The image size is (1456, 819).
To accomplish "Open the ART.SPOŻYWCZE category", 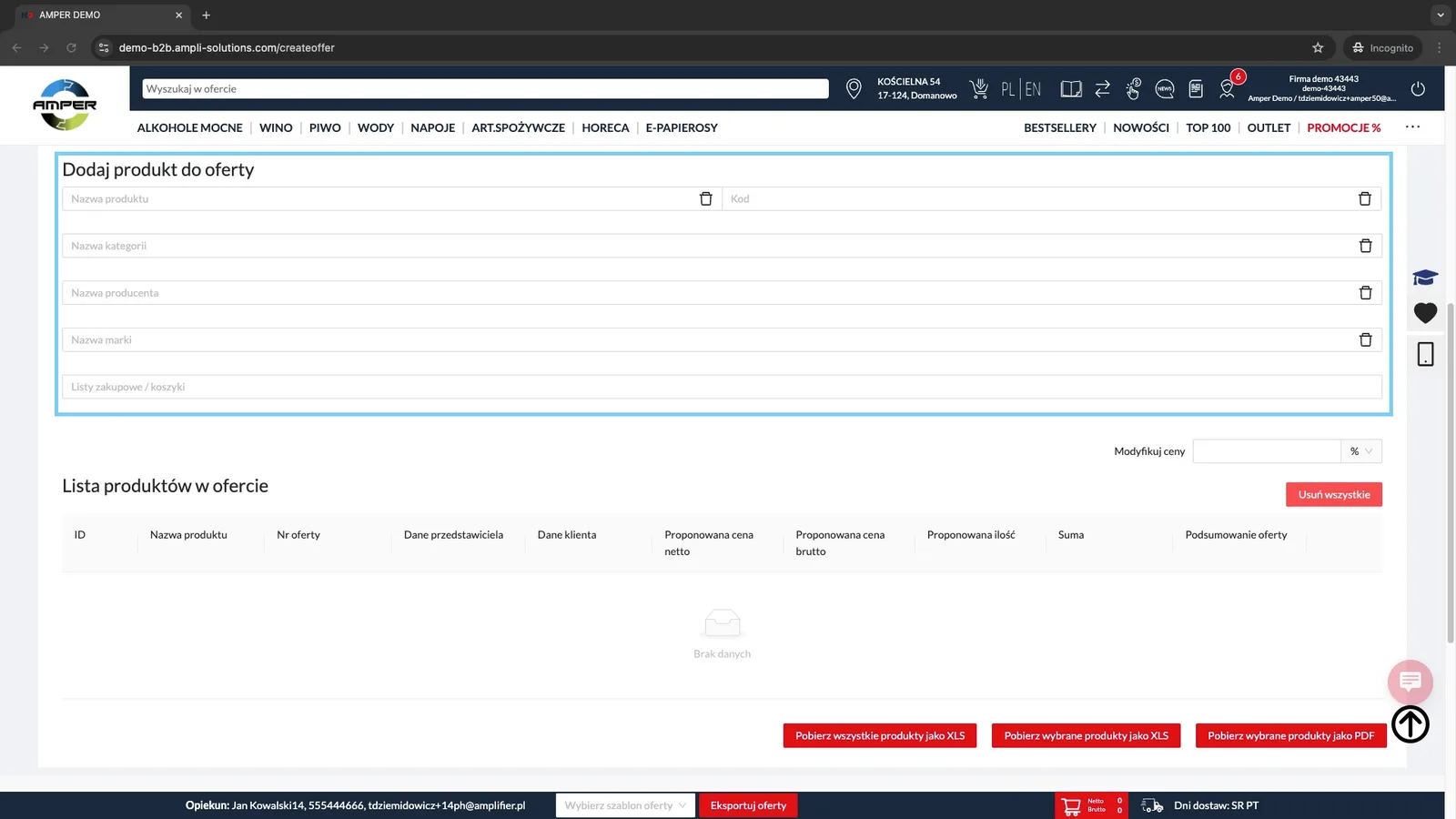I will [518, 127].
